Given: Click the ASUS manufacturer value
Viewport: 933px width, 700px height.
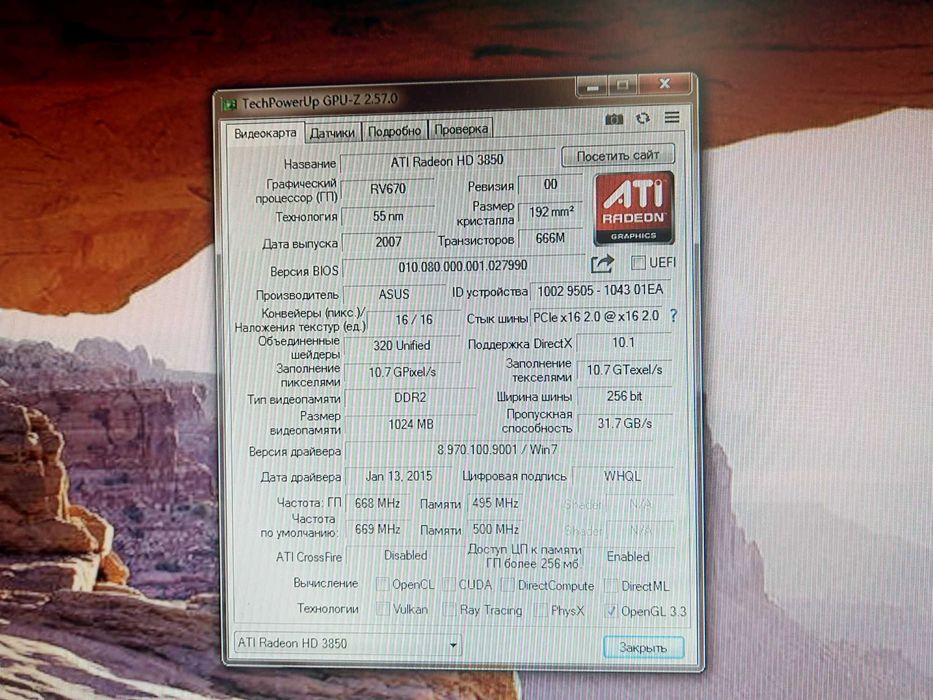Looking at the screenshot, I should tap(394, 294).
